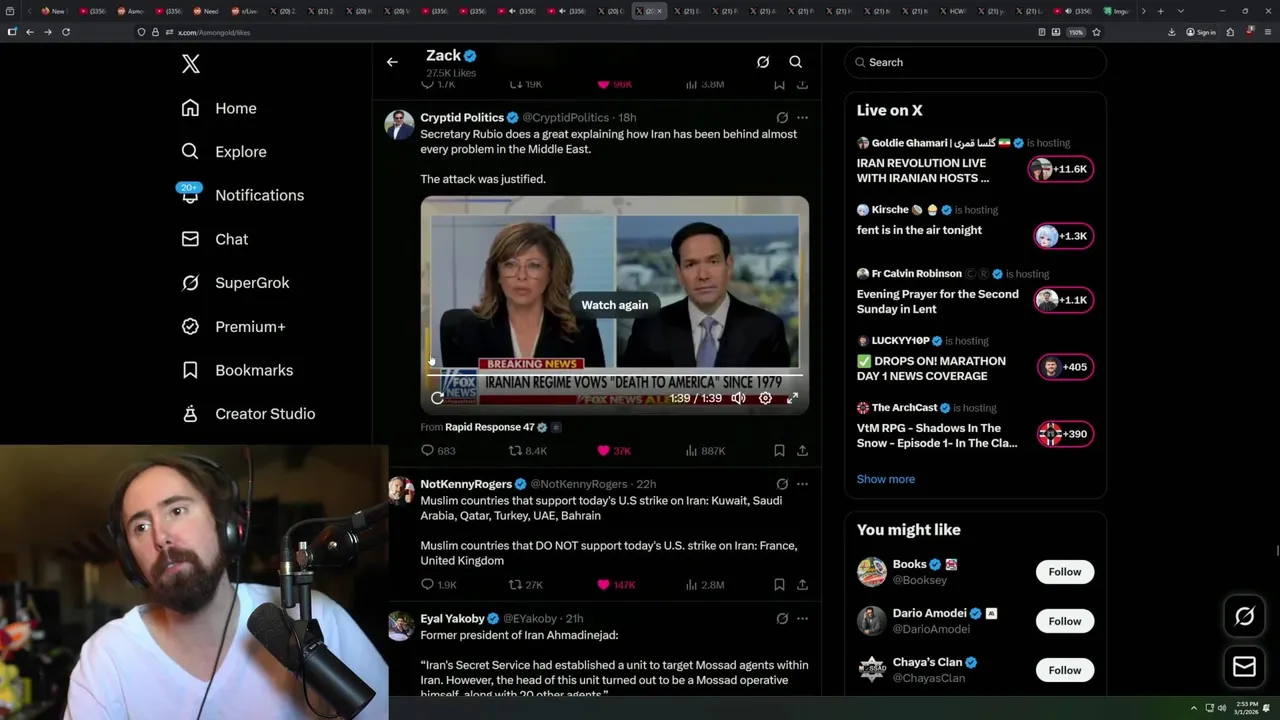This screenshot has height=720, width=1280.
Task: Replay the video with the replay icon
Action: pyautogui.click(x=437, y=398)
